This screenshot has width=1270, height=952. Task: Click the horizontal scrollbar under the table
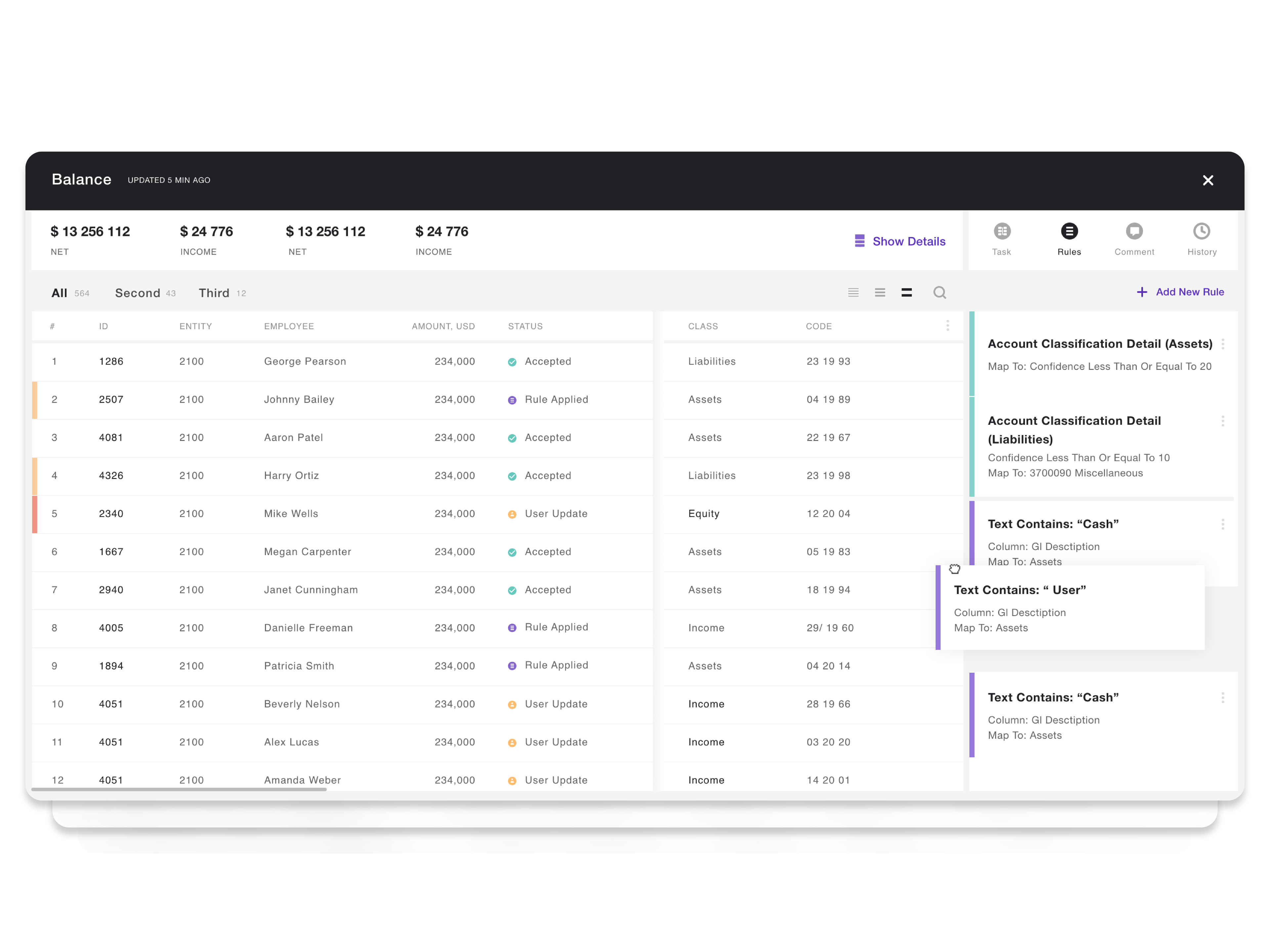[179, 790]
